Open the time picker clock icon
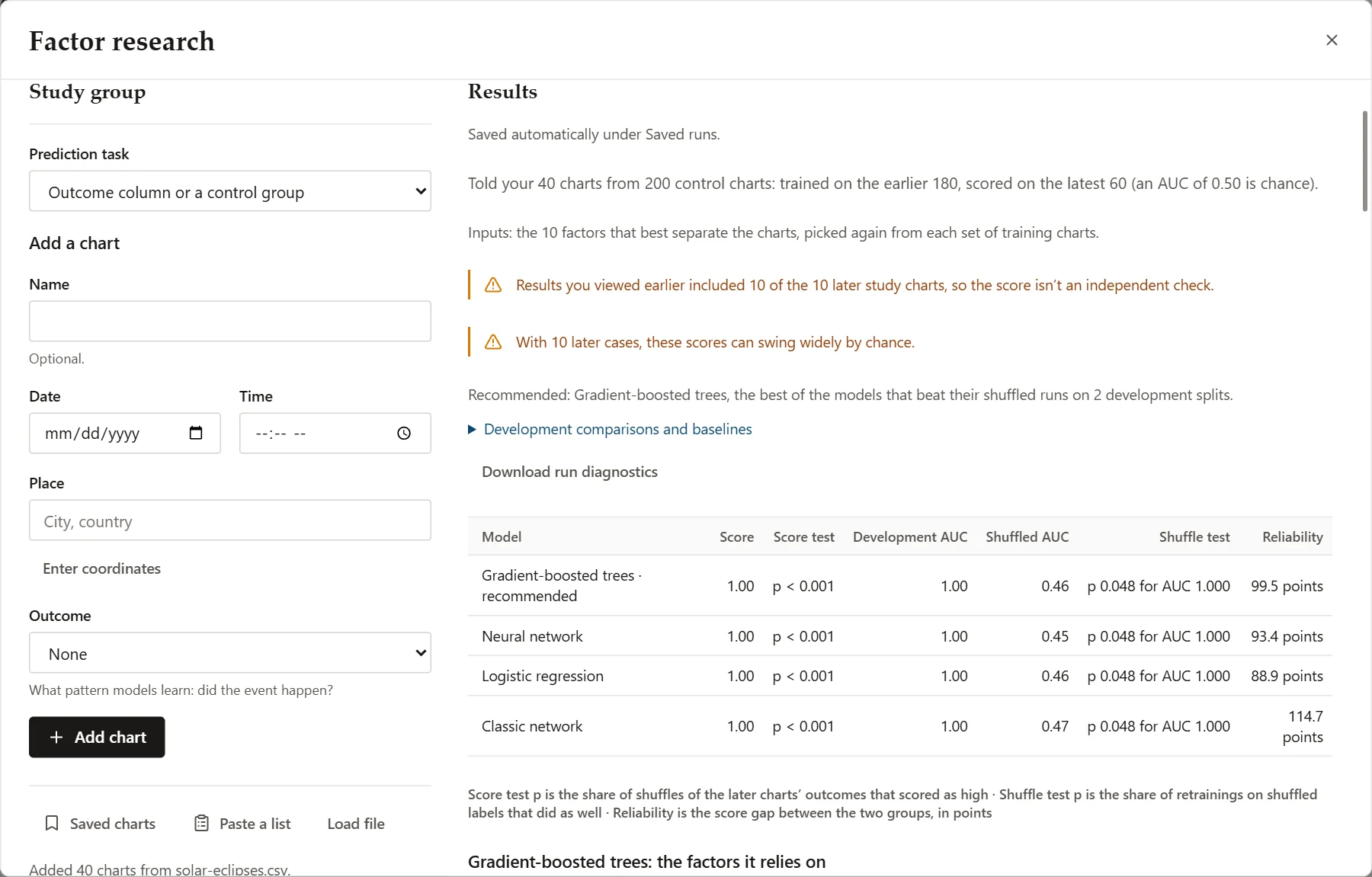This screenshot has height=877, width=1372. click(404, 433)
